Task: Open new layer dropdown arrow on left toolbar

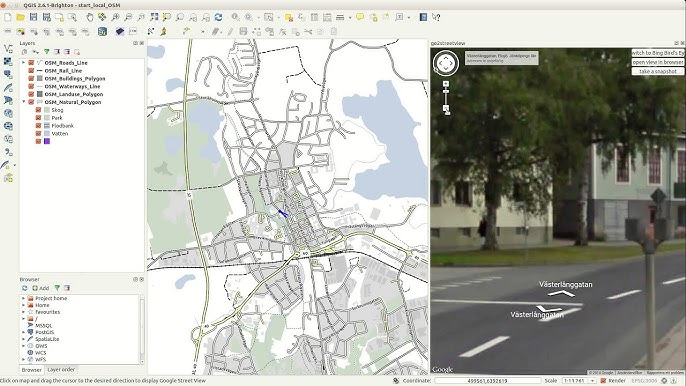Action: 15,165
